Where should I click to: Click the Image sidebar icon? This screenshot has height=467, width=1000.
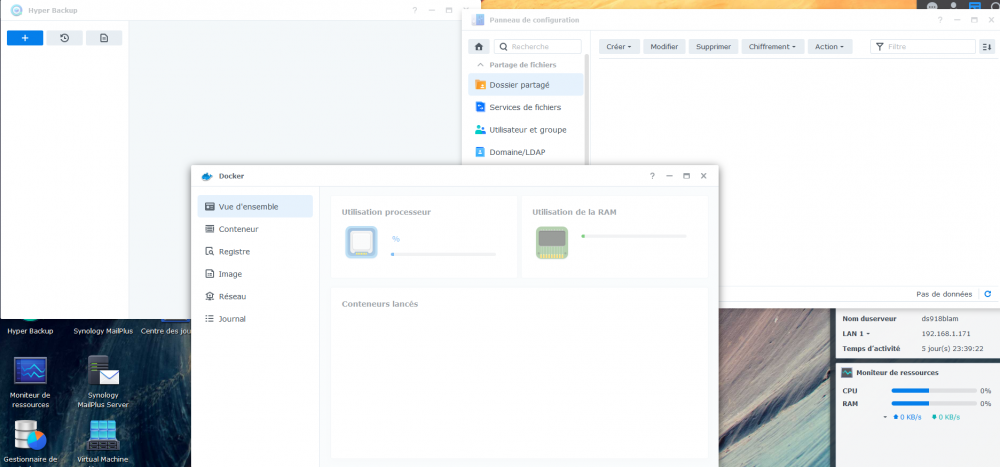click(209, 274)
